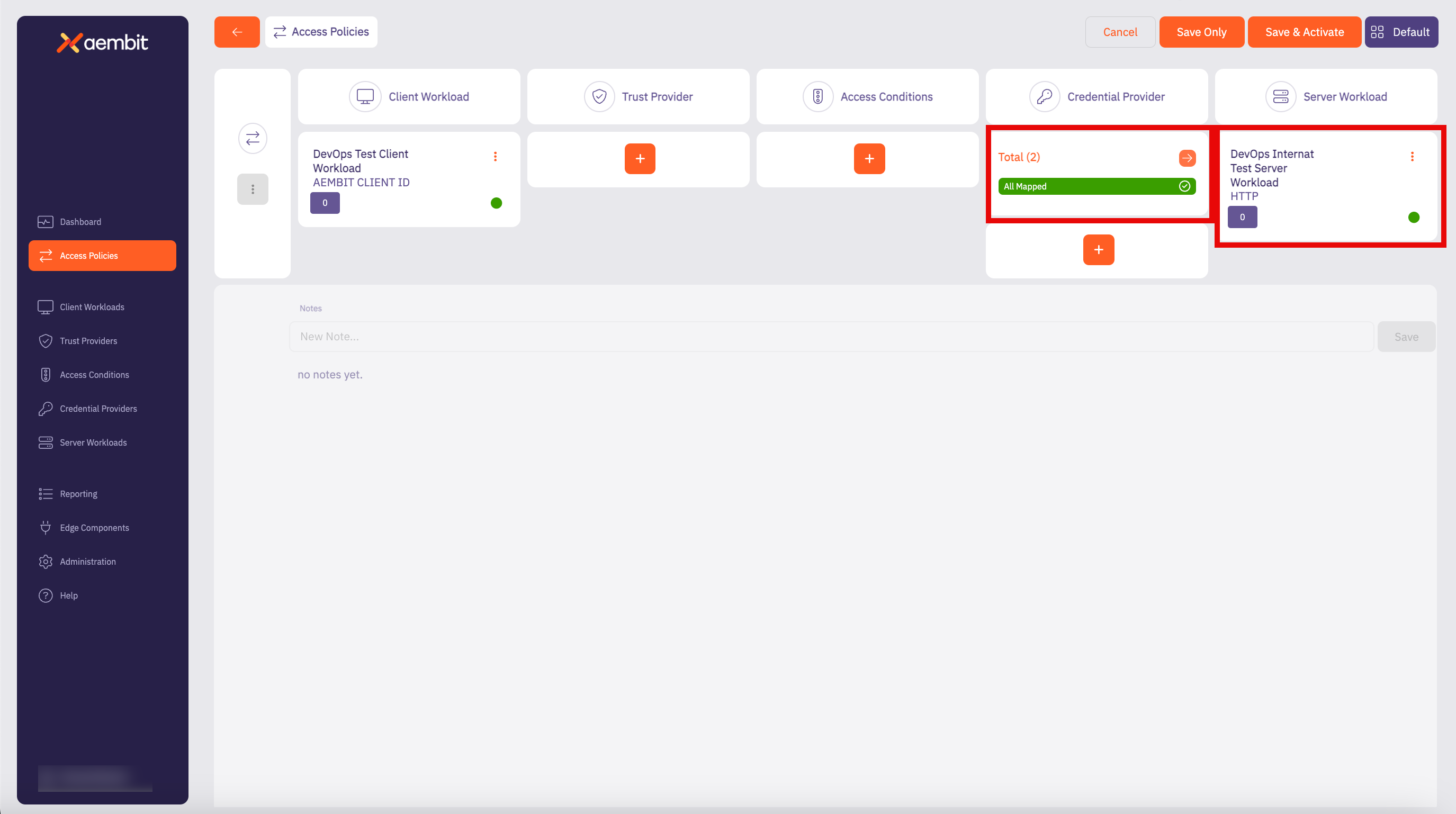Click the policy swap arrows circle icon

[x=253, y=138]
